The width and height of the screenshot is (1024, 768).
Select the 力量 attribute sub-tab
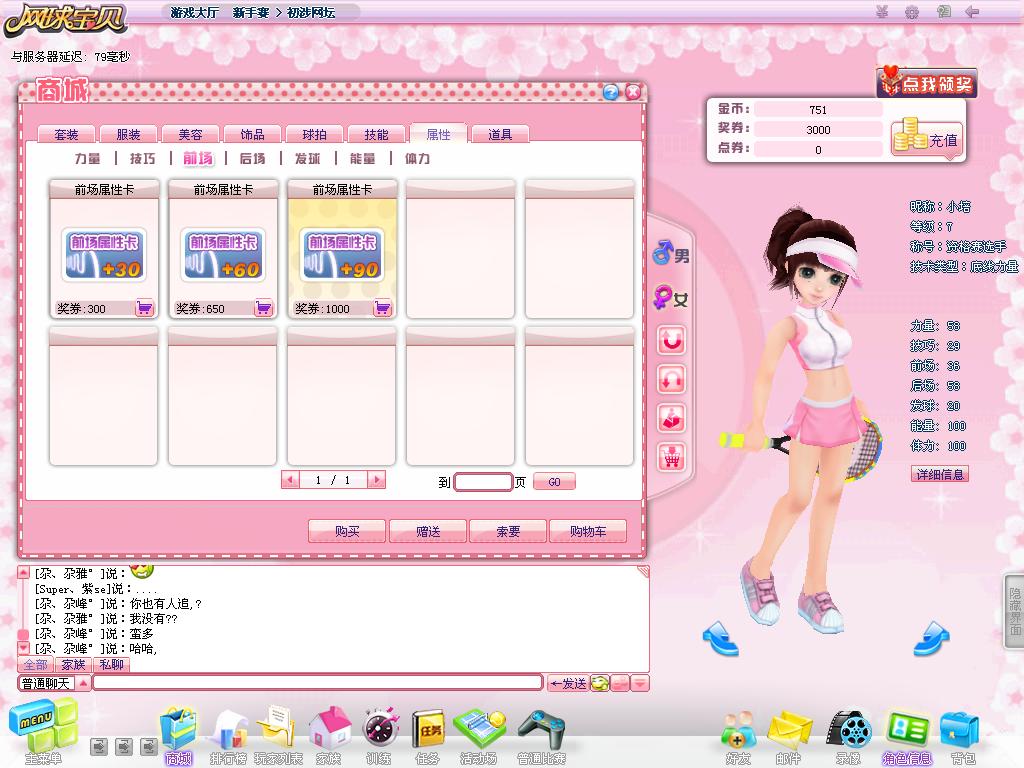tap(88, 159)
